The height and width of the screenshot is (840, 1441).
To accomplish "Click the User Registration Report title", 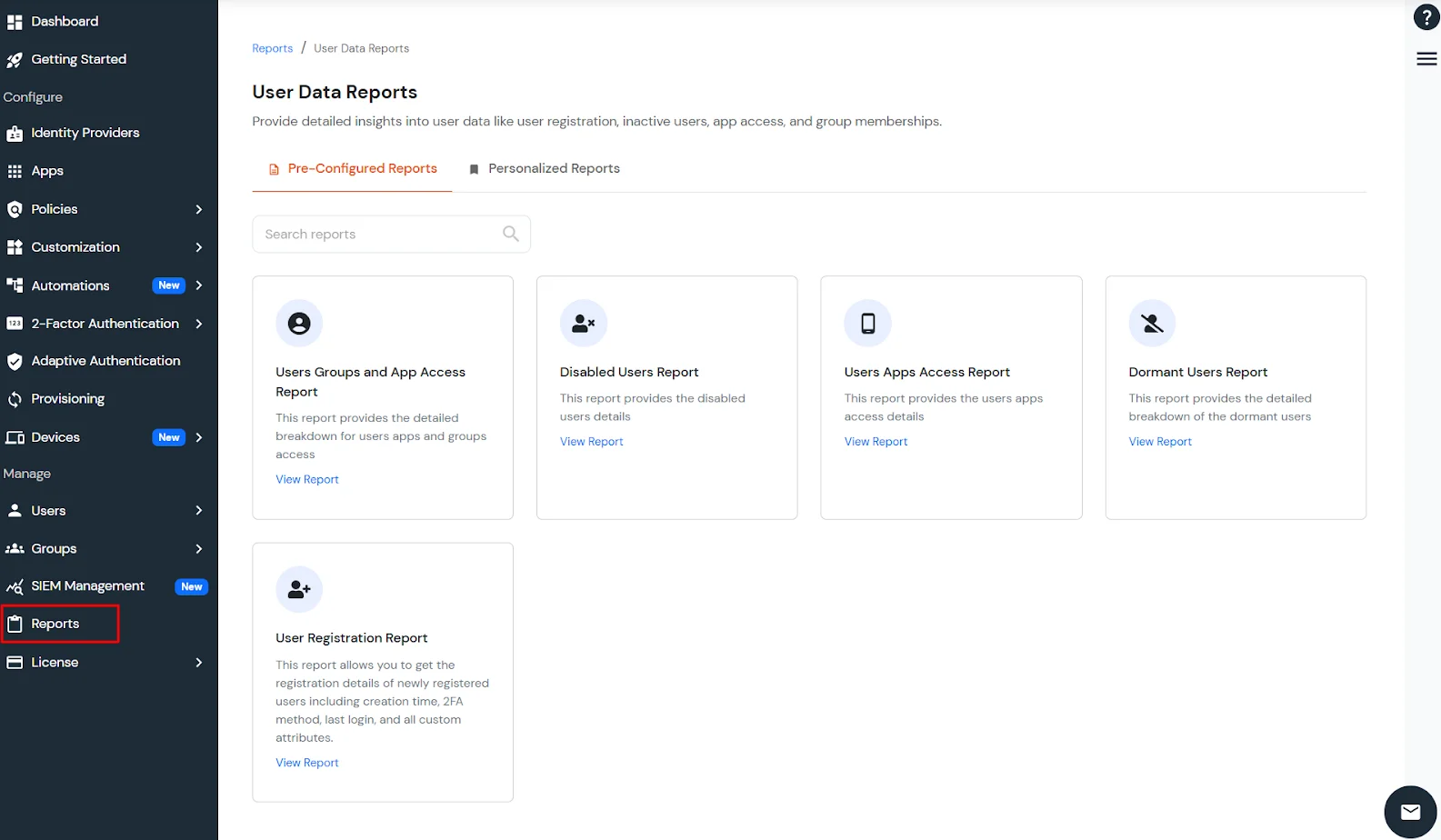I will [x=352, y=638].
